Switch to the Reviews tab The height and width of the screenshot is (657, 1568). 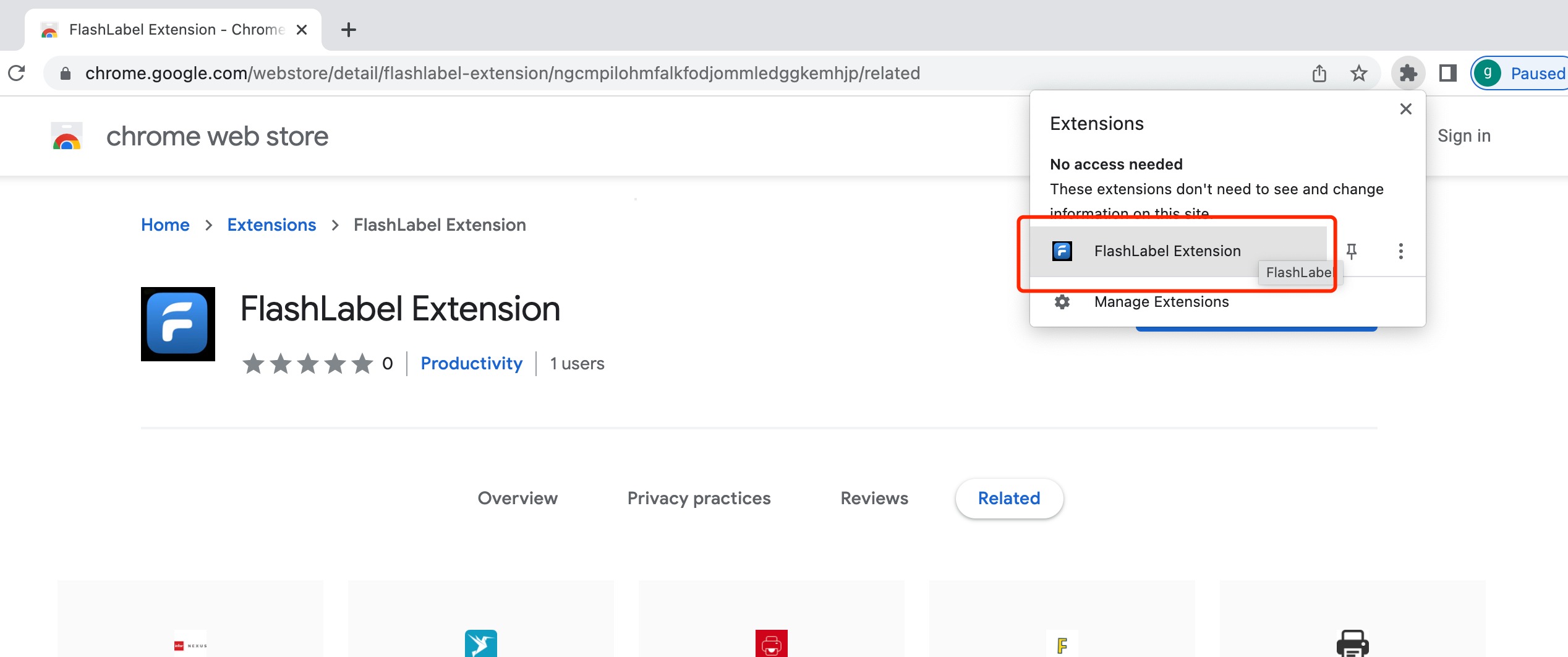point(874,498)
